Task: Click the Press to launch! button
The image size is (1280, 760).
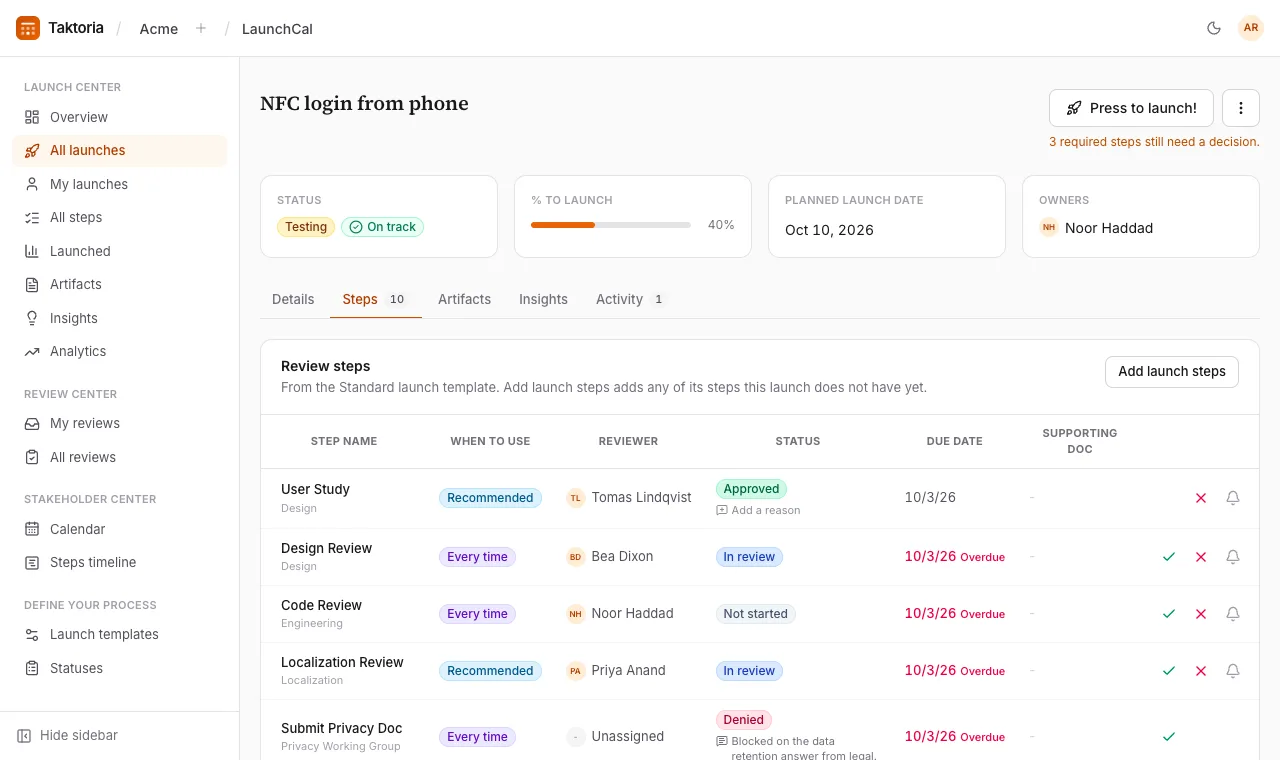Action: (x=1131, y=108)
